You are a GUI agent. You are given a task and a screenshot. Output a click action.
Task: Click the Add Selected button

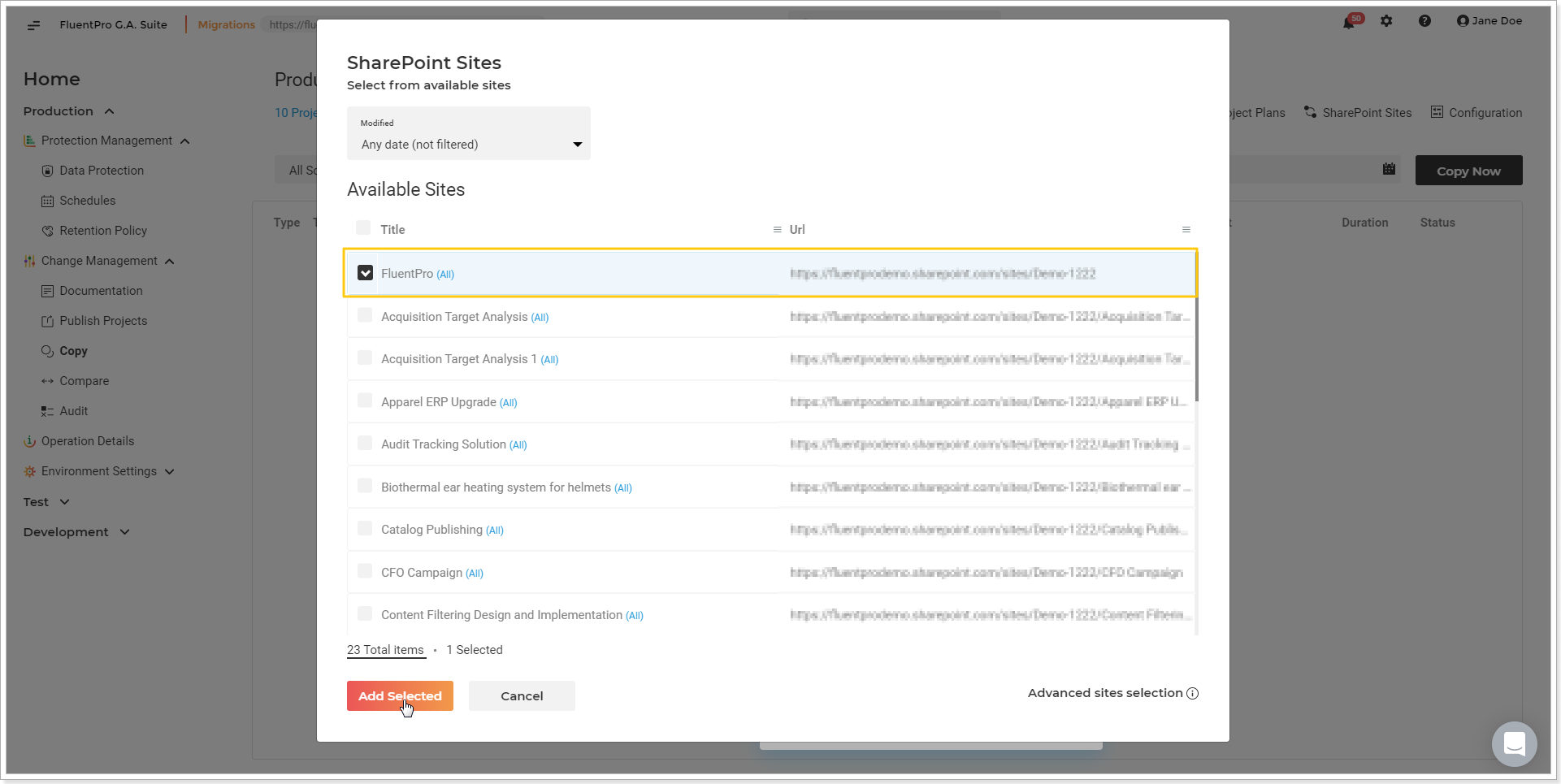click(400, 696)
